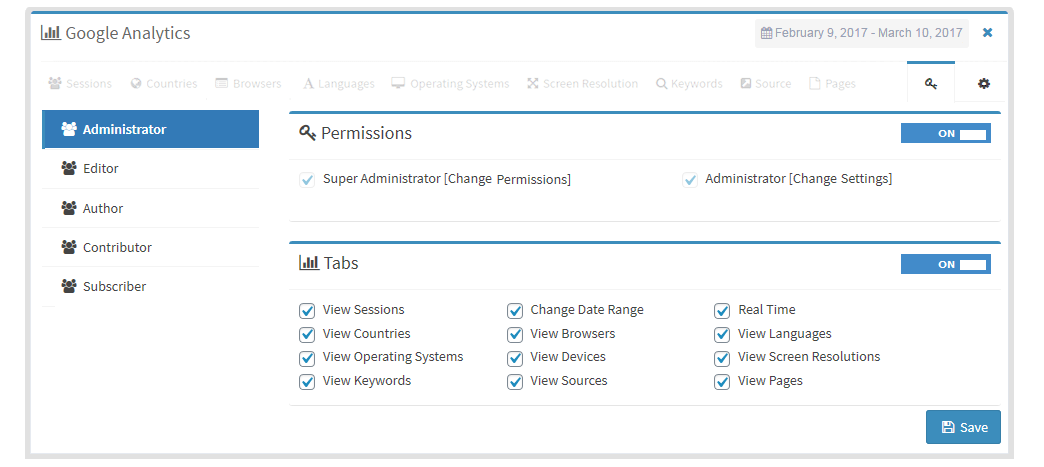Select the Contributor role
Screen dimensions: 1044x467
point(150,247)
